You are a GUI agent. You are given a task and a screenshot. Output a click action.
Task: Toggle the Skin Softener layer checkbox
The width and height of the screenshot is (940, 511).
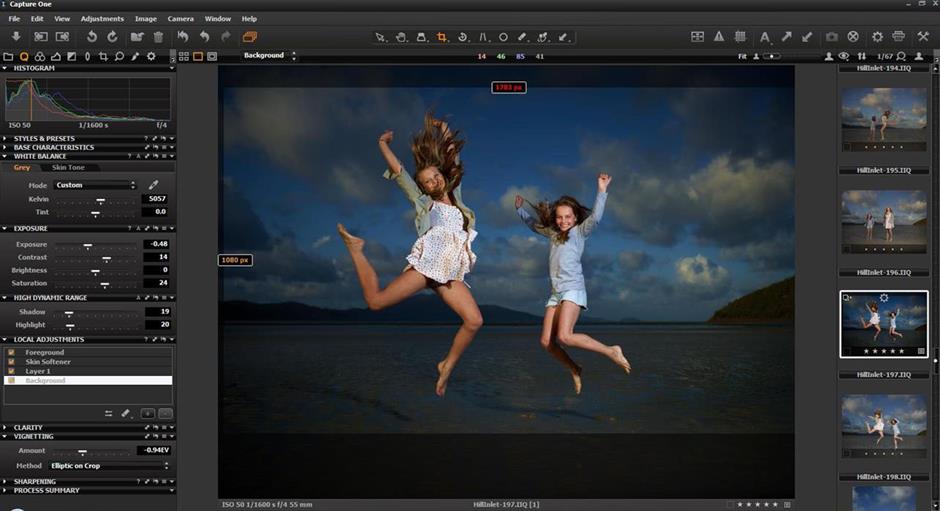[x=11, y=362]
